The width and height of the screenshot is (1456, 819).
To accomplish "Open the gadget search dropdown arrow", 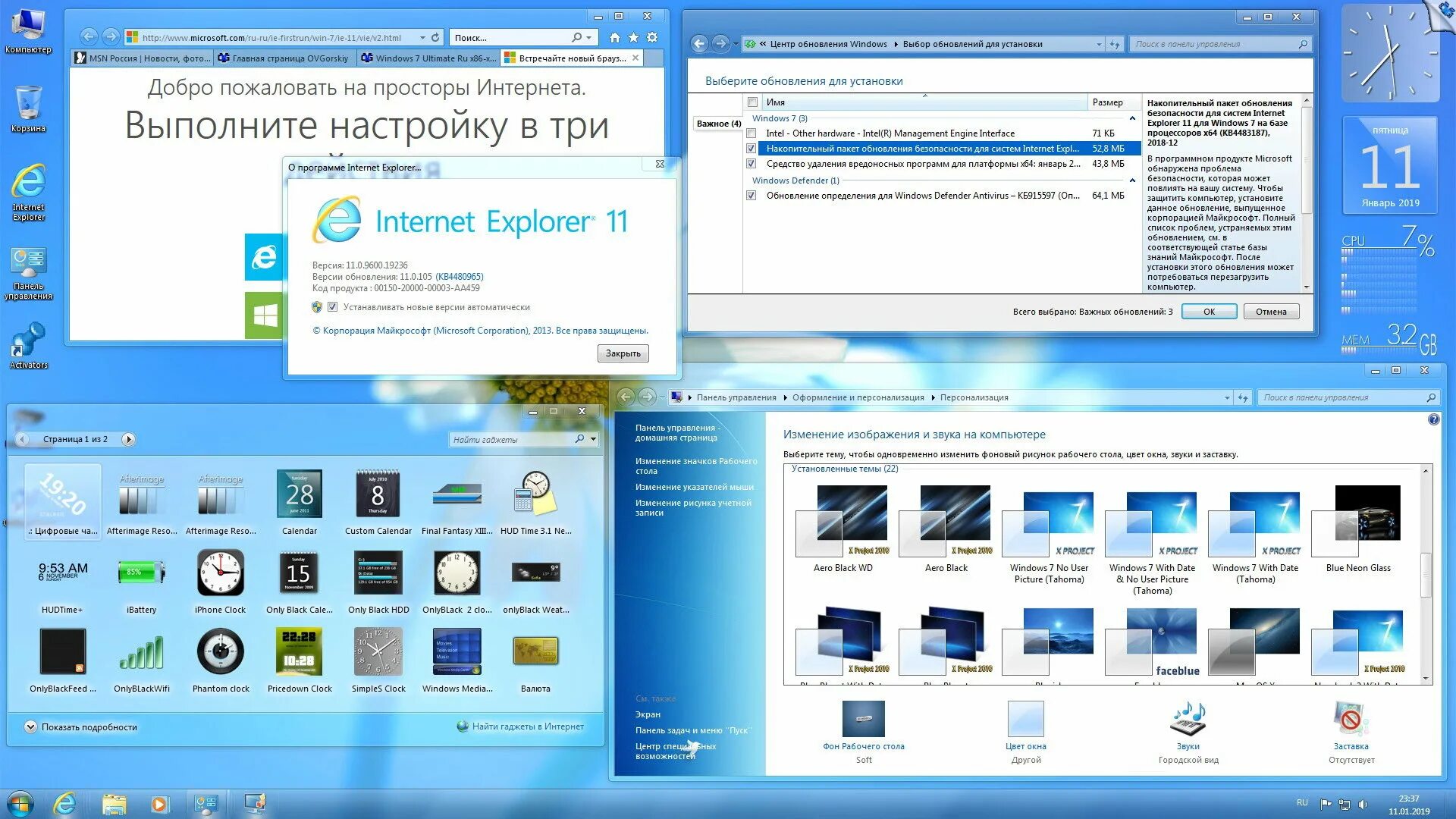I will point(593,439).
